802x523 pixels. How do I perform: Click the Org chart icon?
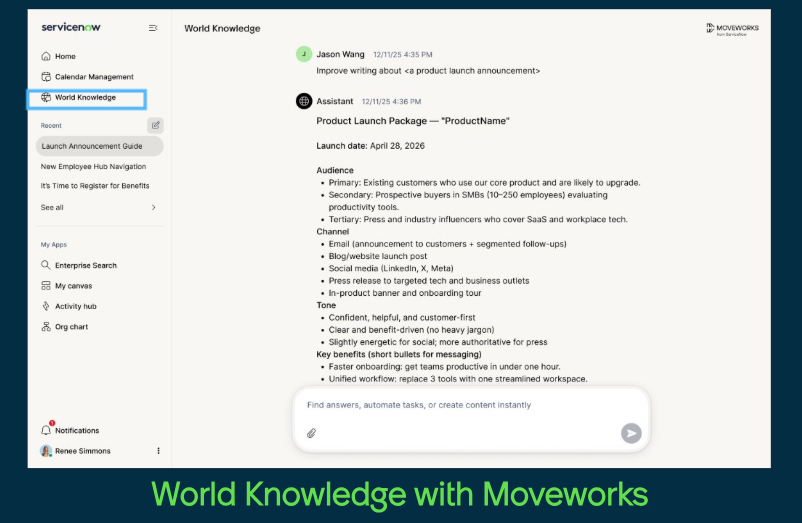[x=46, y=327]
